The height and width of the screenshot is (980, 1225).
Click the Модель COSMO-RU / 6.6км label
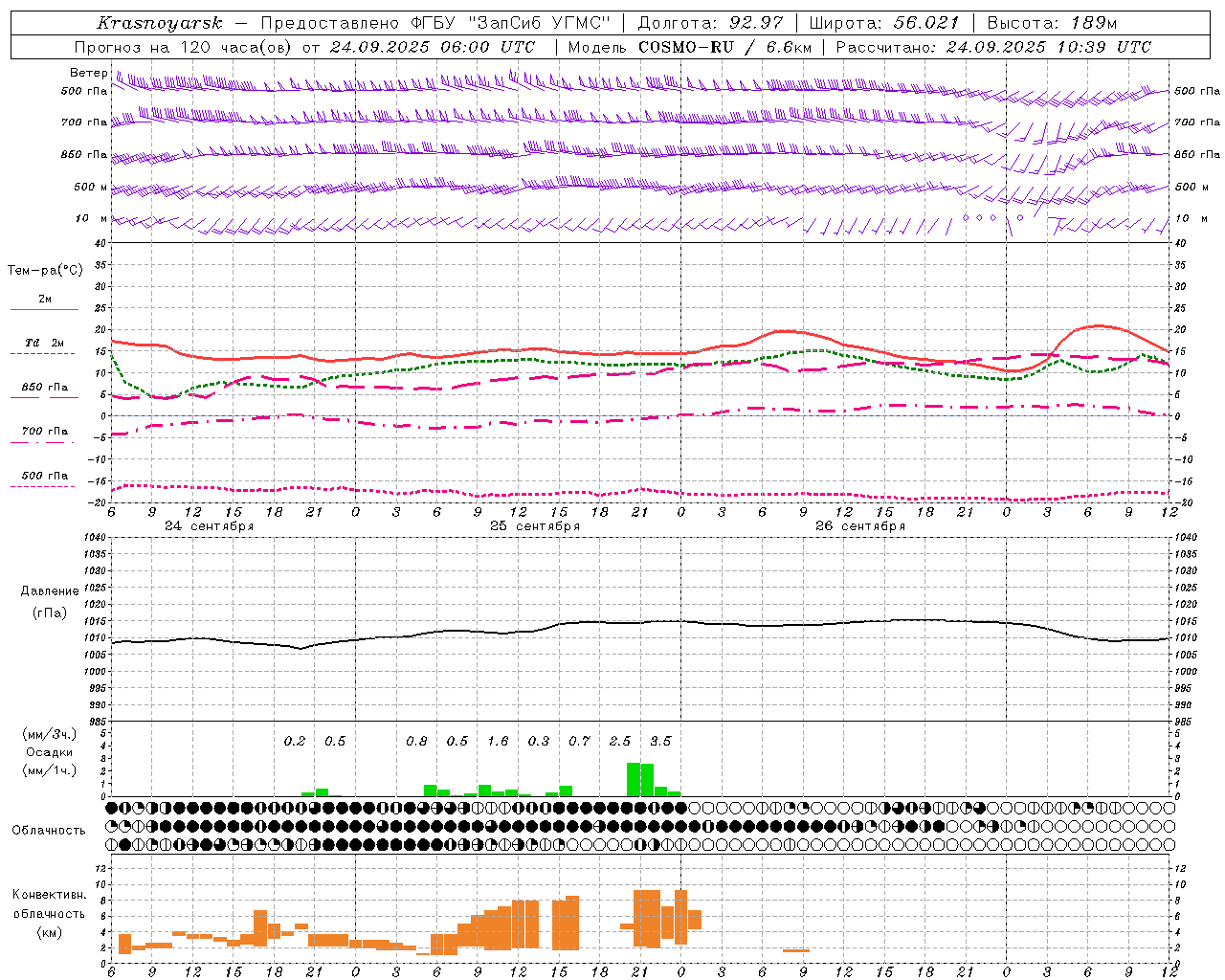[x=690, y=47]
